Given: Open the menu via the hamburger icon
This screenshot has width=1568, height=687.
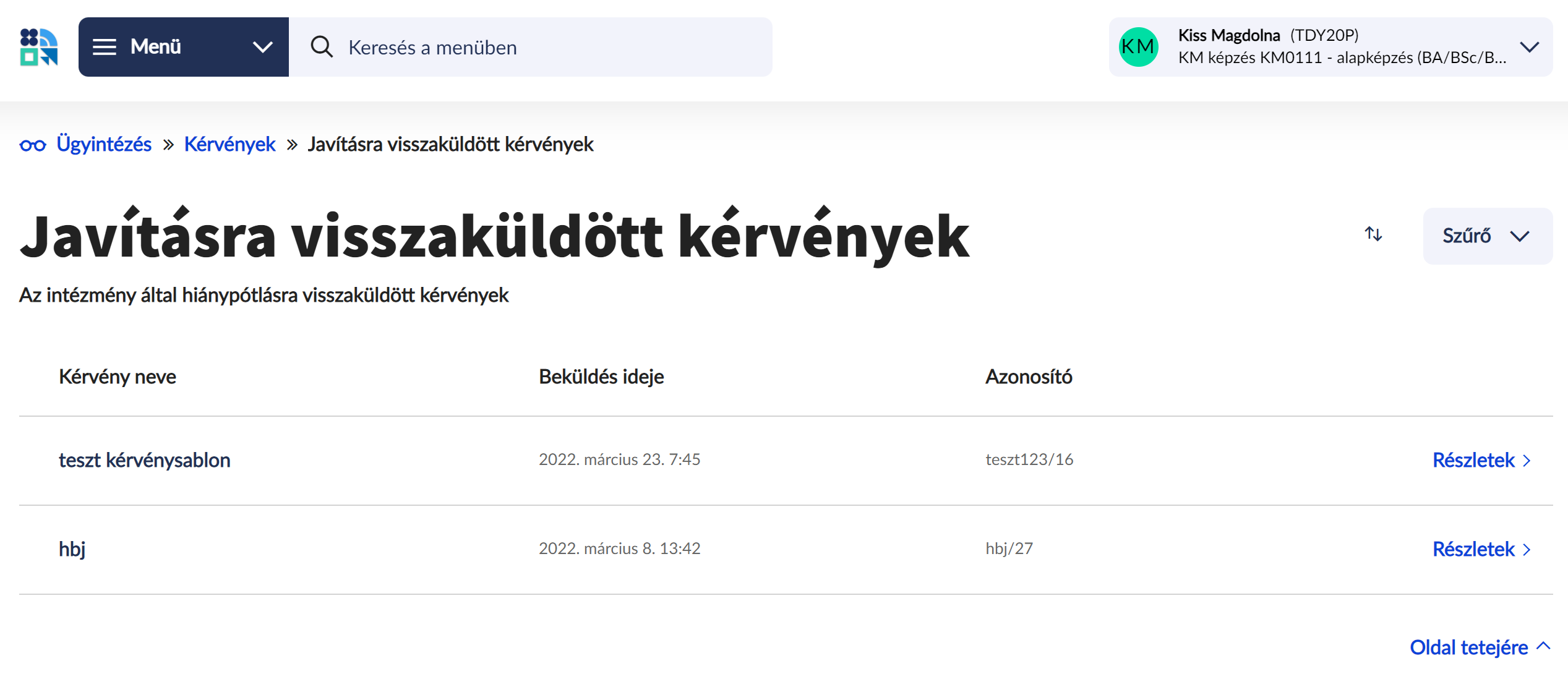Looking at the screenshot, I should (105, 46).
